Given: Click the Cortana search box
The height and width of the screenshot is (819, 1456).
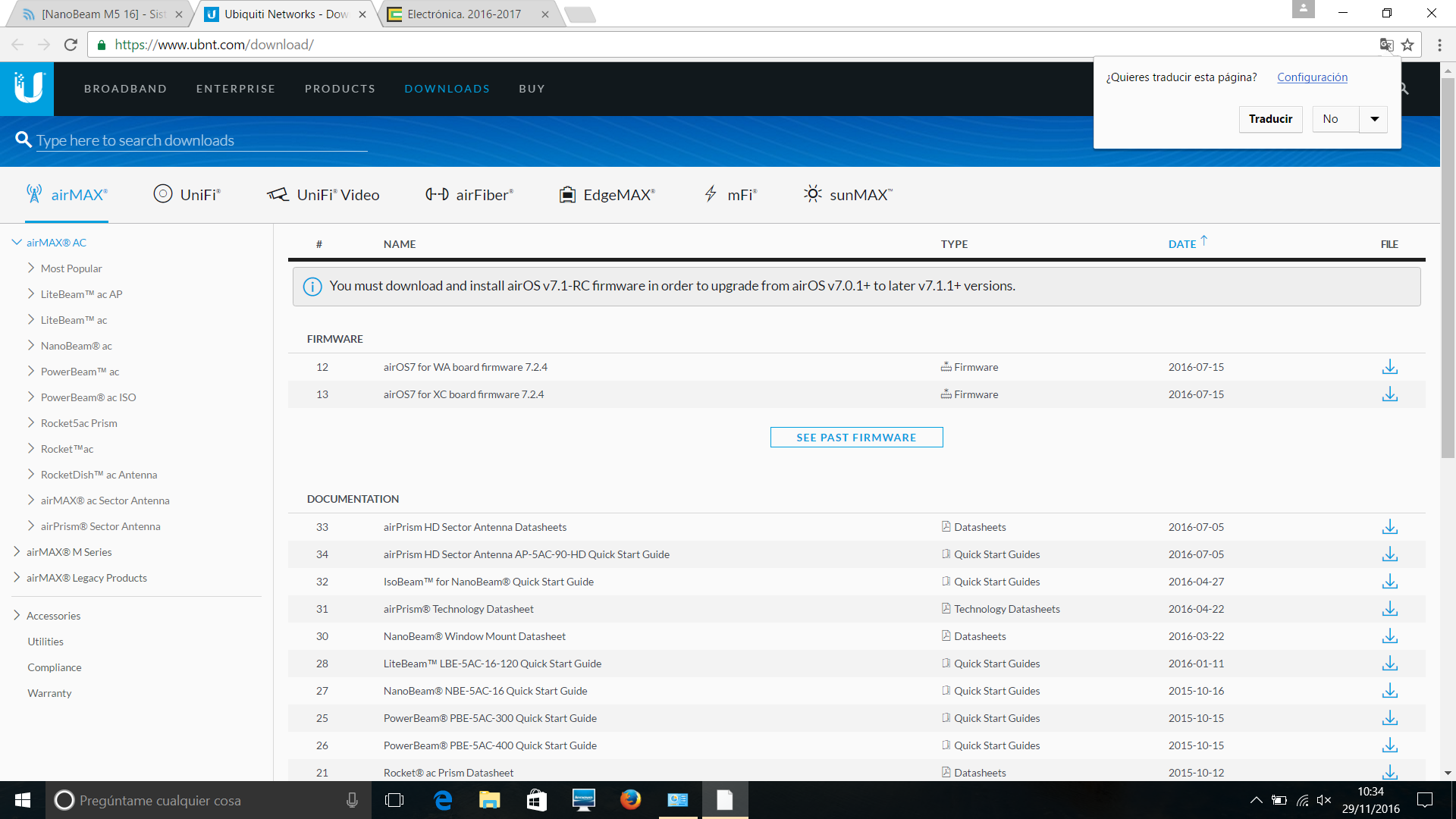Looking at the screenshot, I should 209,800.
